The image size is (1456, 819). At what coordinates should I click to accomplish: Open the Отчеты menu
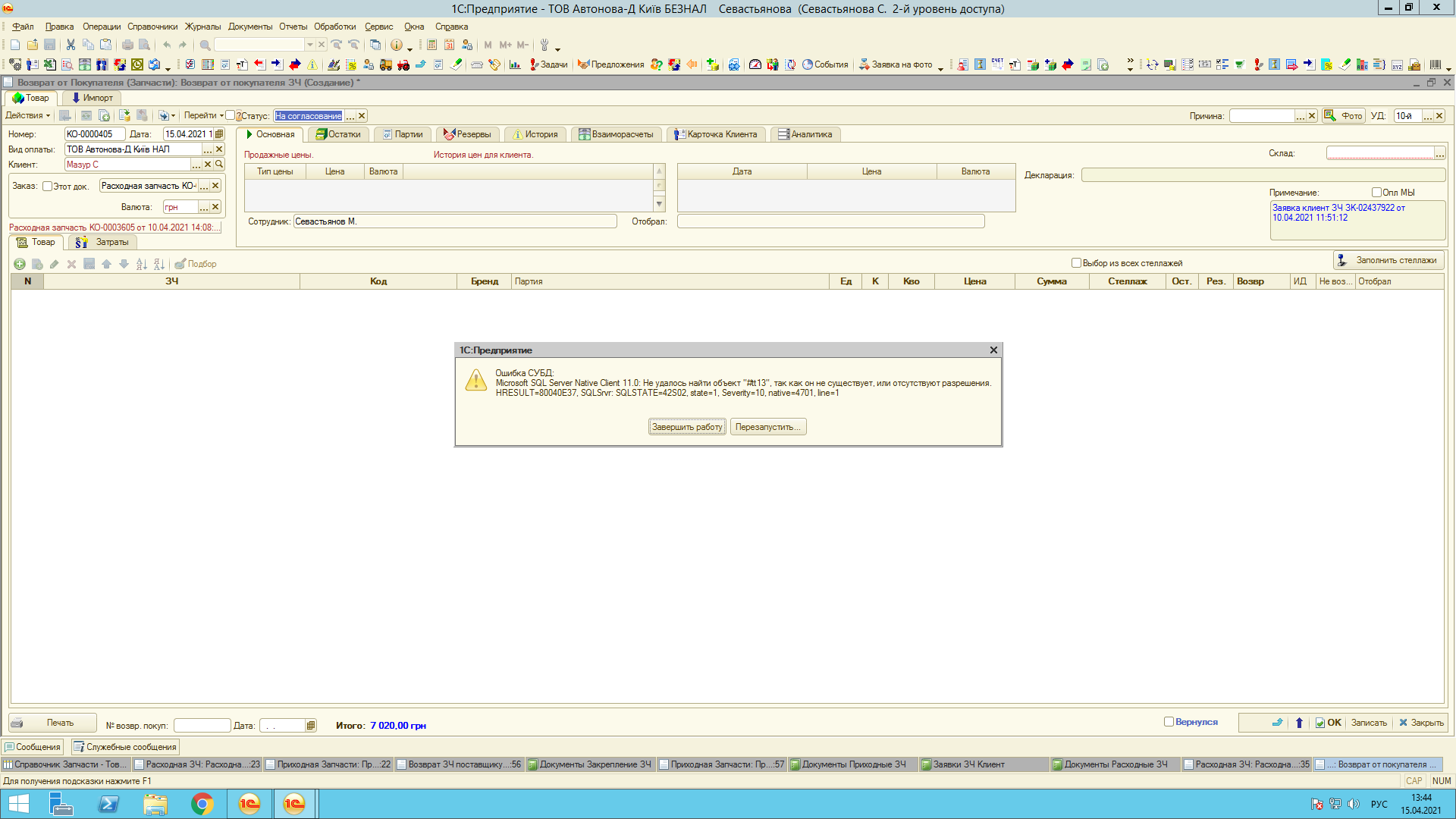pyautogui.click(x=293, y=27)
